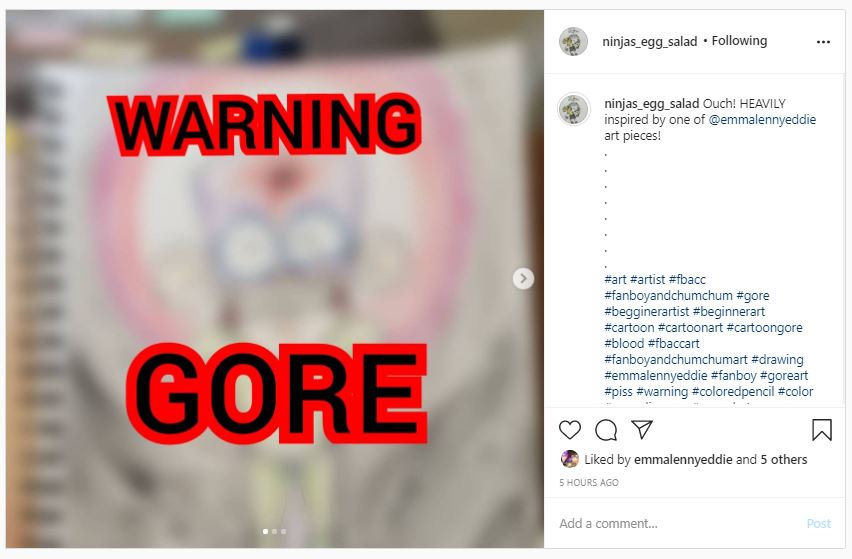Open the #fanboyandchumchum hashtag
Viewport: 852px width, 559px height.
pos(668,296)
